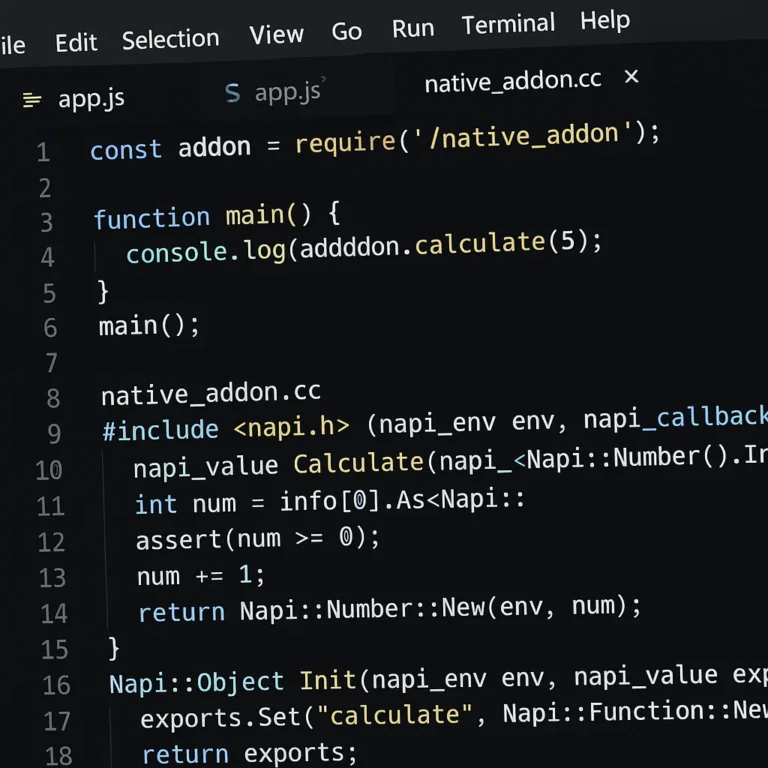Click the '/native_addon' string on line 1

click(x=524, y=136)
